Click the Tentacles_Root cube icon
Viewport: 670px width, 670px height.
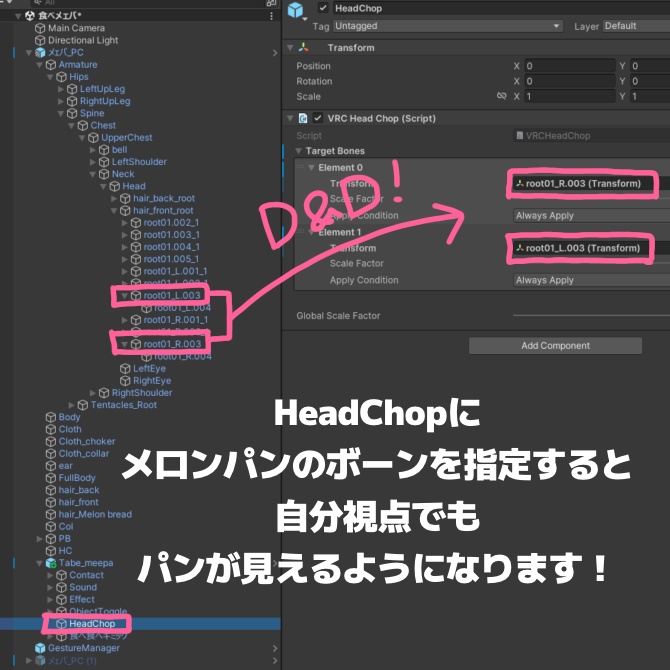[x=83, y=405]
